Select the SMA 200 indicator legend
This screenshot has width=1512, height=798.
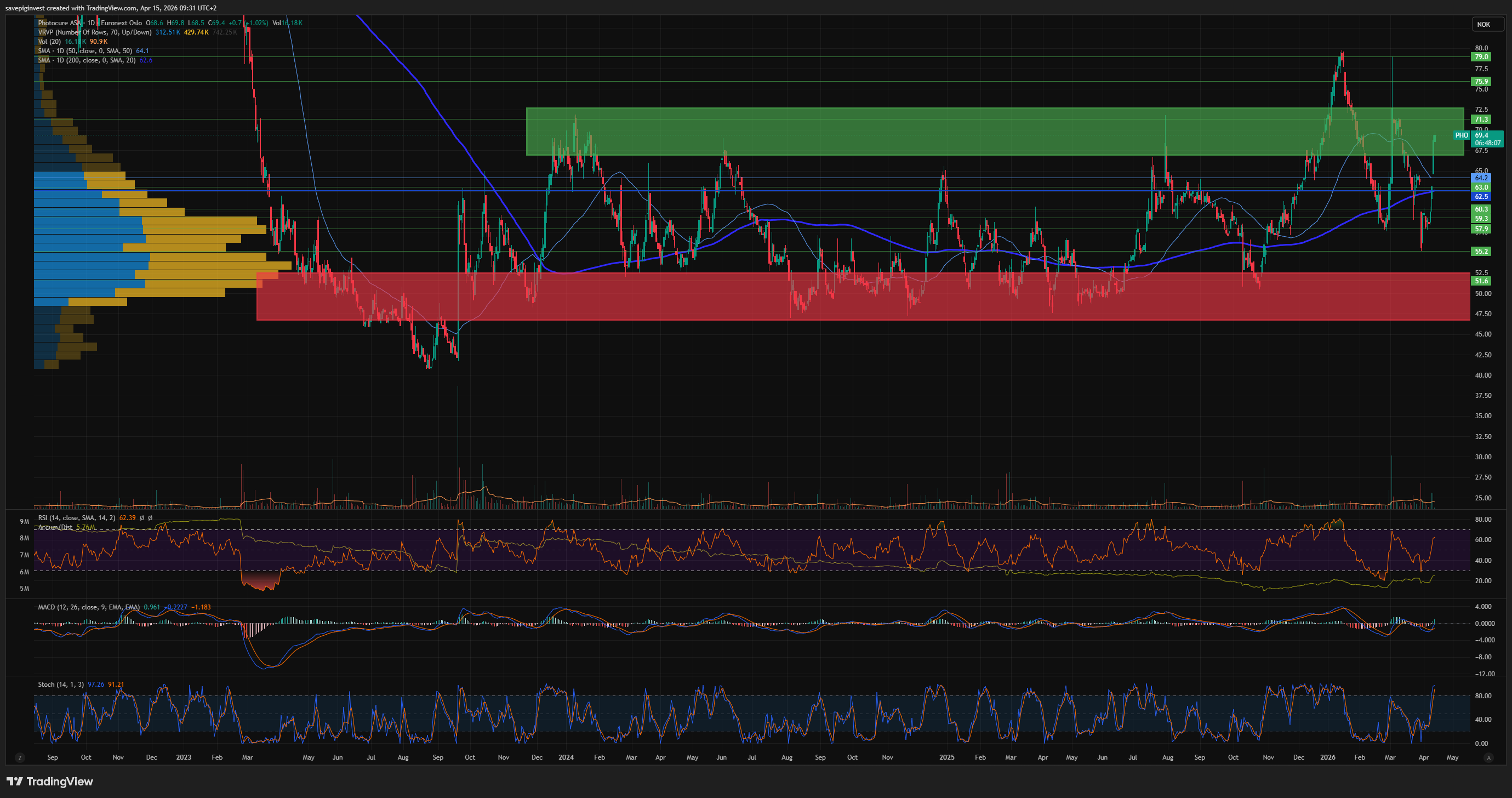[x=87, y=60]
